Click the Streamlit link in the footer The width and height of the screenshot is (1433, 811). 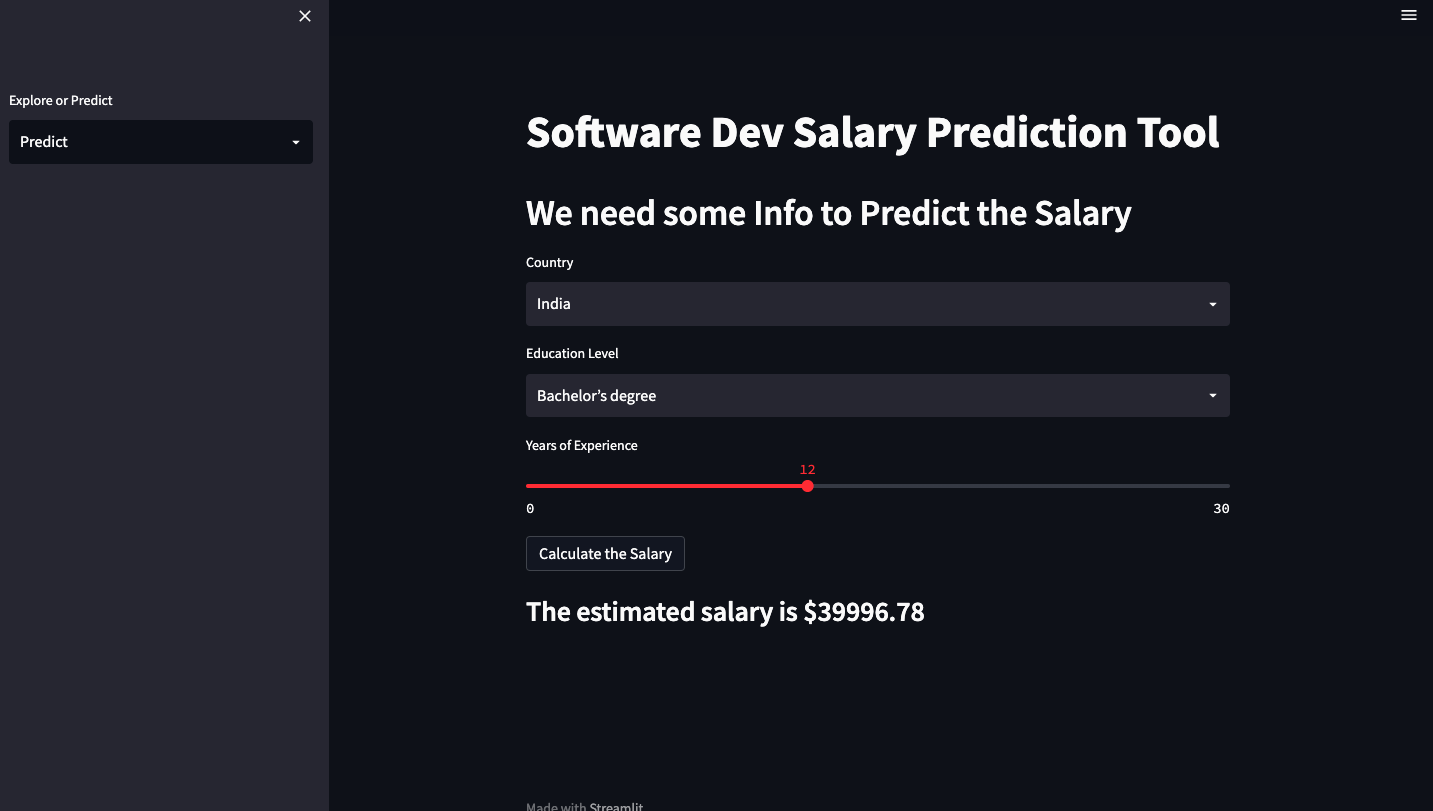[616, 806]
